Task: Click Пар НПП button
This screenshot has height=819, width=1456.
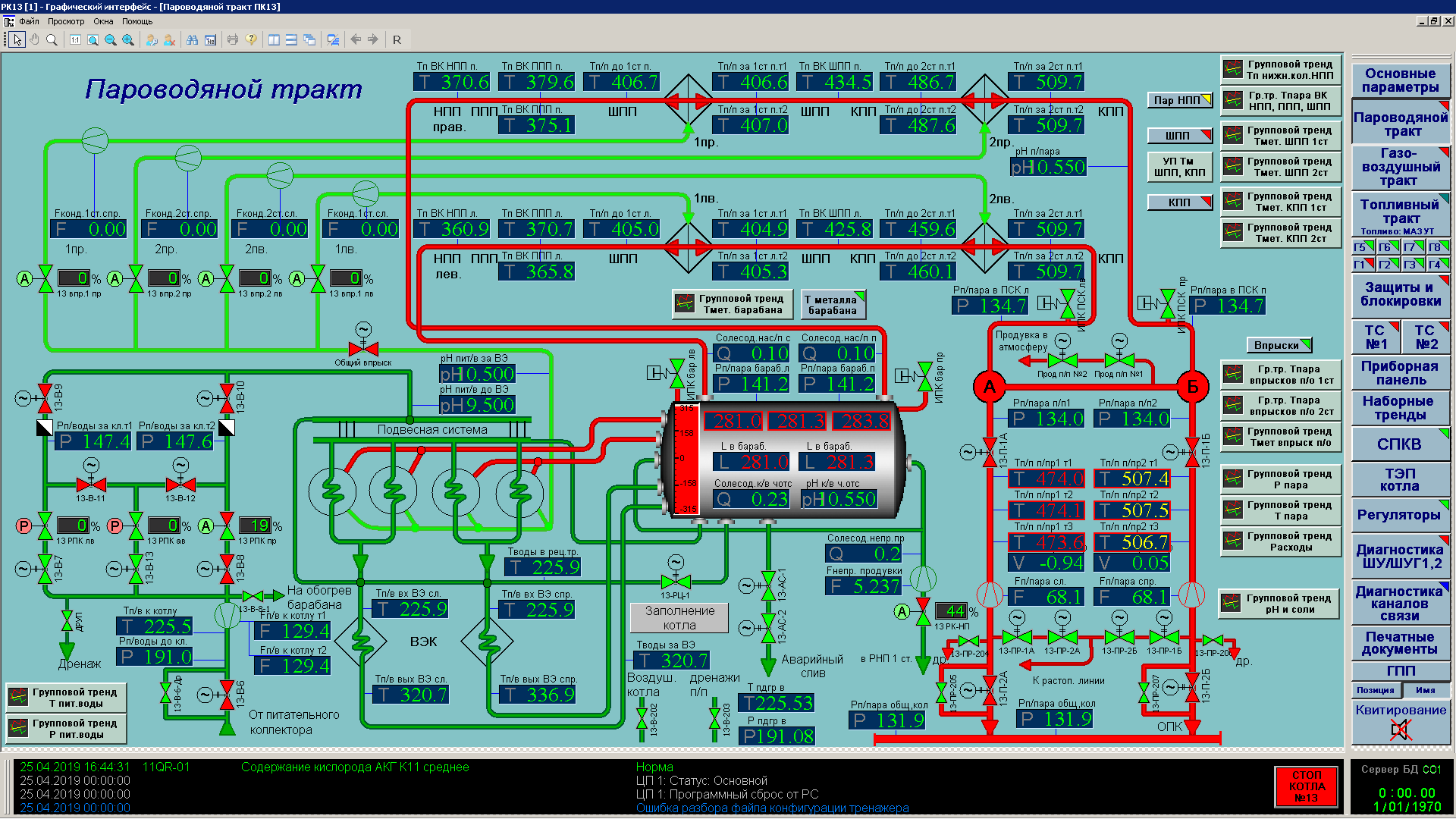Action: click(x=1179, y=99)
